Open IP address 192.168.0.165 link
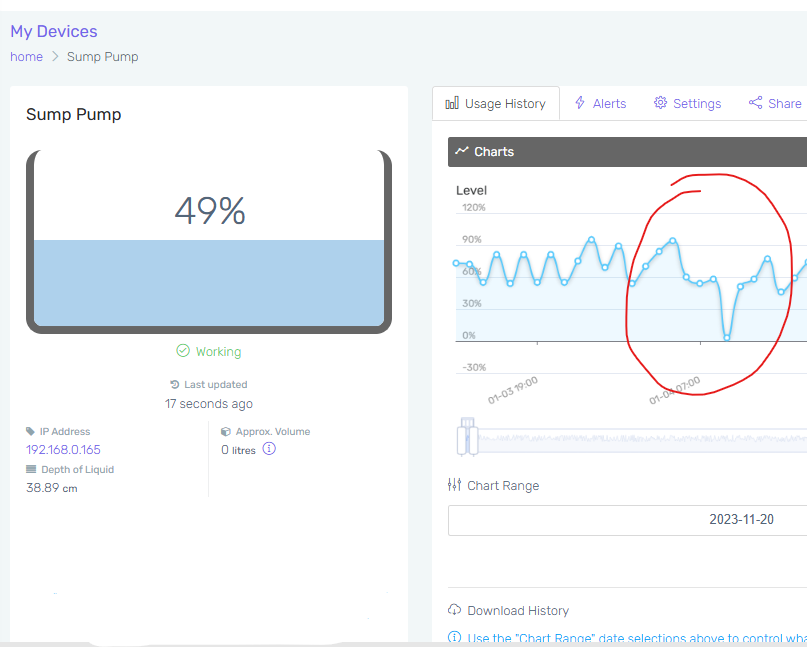This screenshot has height=647, width=807. point(63,450)
